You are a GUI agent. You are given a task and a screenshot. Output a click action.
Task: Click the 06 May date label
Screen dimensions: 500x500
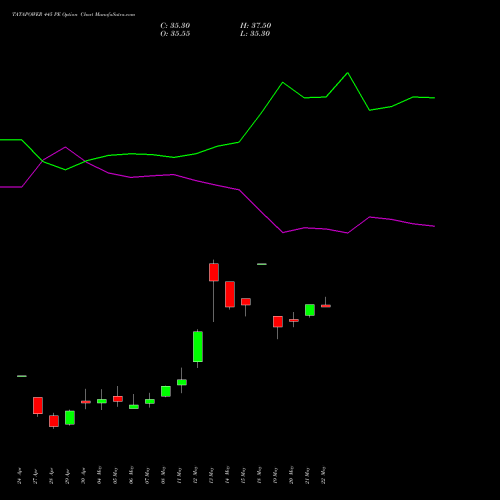131,475
